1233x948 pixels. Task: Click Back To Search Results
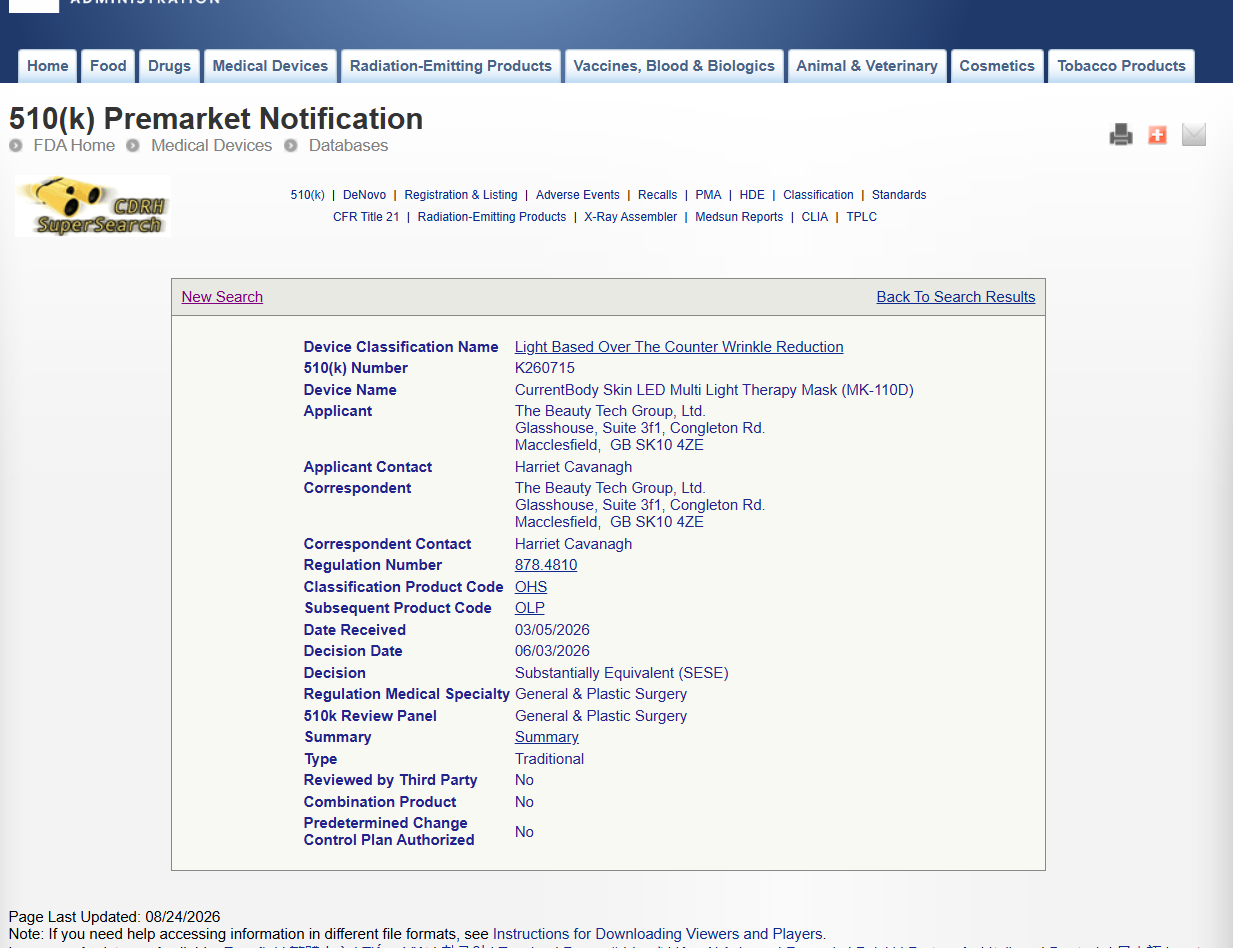956,297
